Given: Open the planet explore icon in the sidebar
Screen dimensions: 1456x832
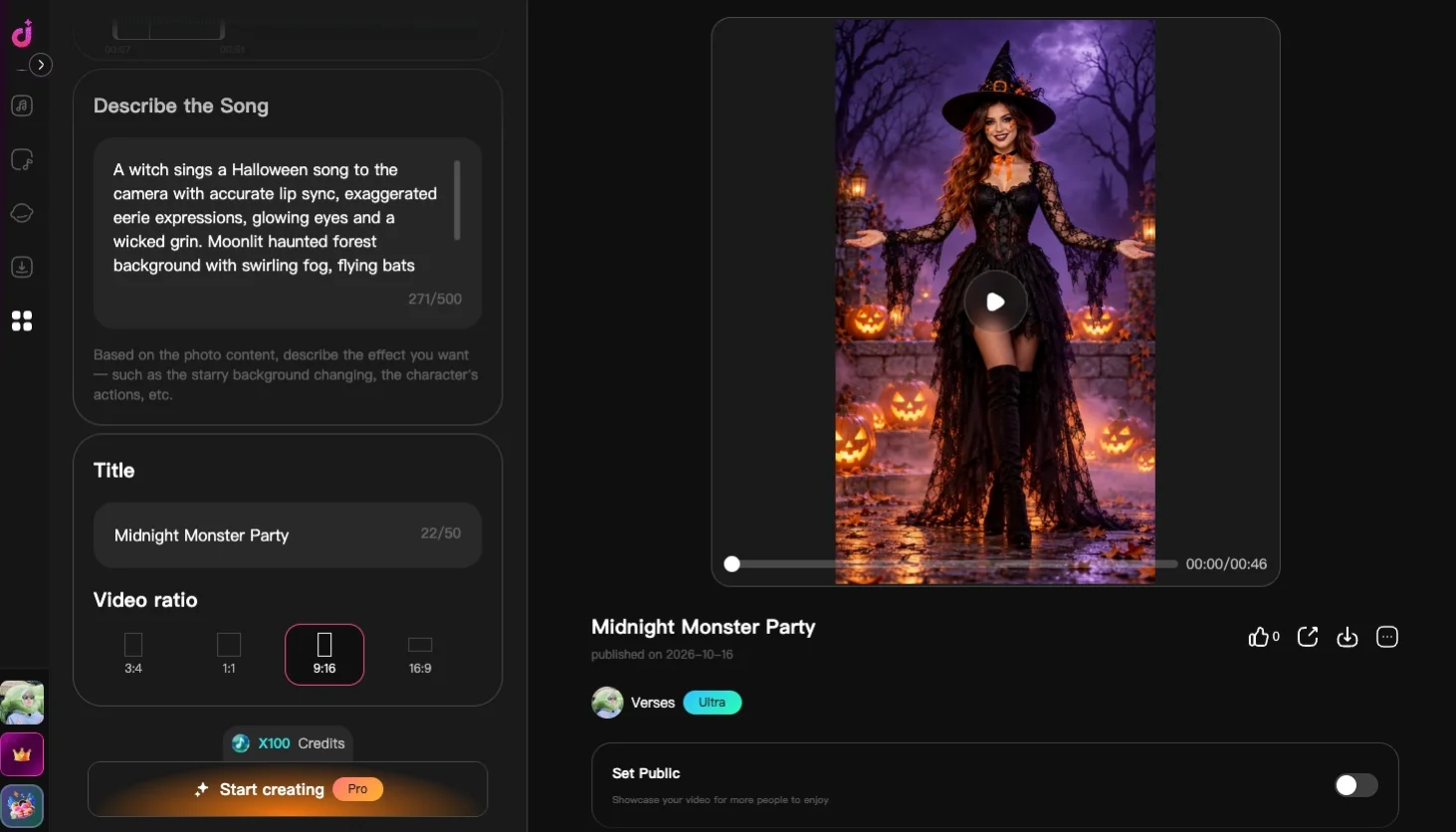Looking at the screenshot, I should pyautogui.click(x=22, y=213).
